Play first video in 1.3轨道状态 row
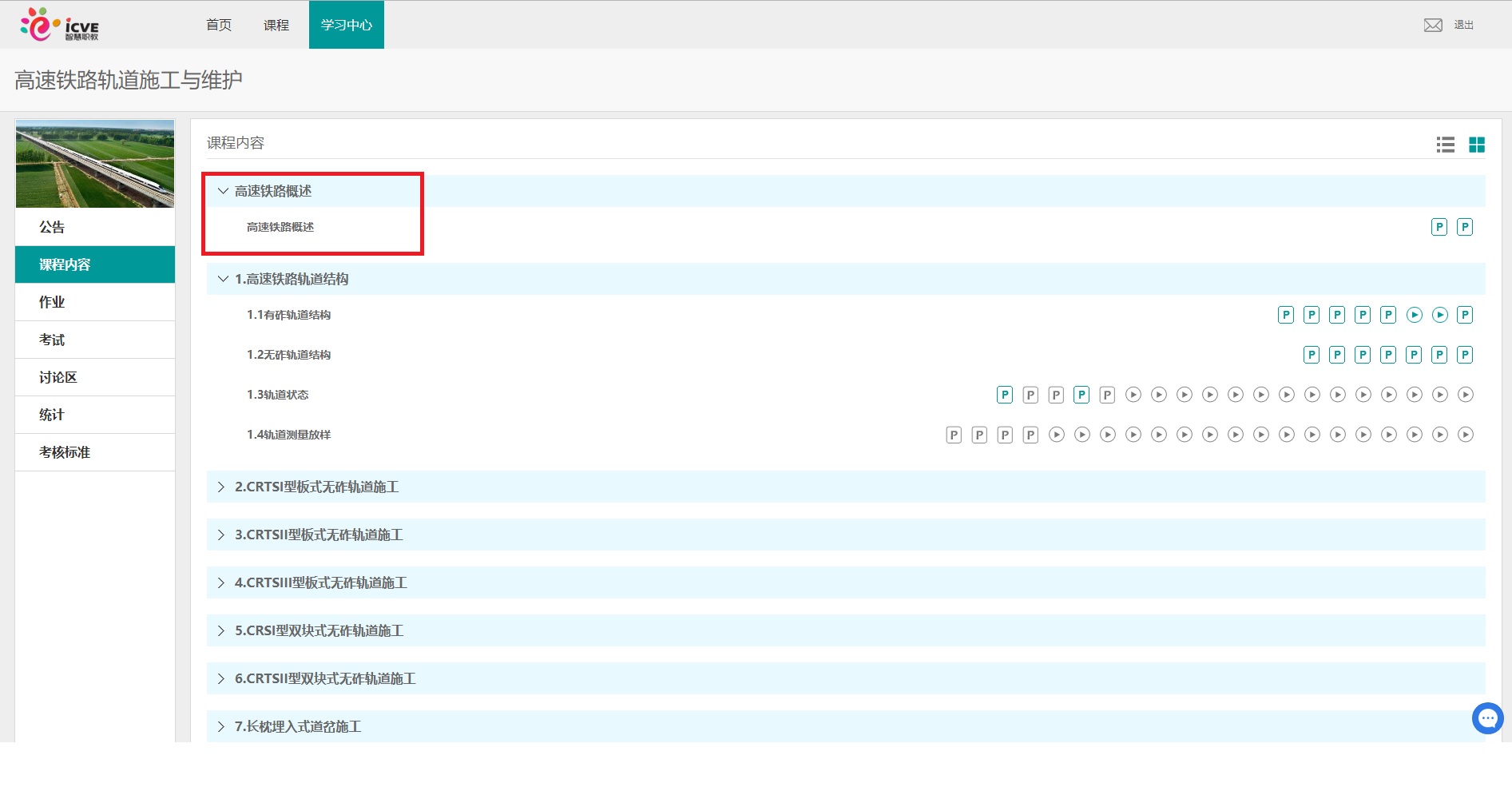Viewport: 1512px width, 799px height. pyautogui.click(x=1133, y=395)
